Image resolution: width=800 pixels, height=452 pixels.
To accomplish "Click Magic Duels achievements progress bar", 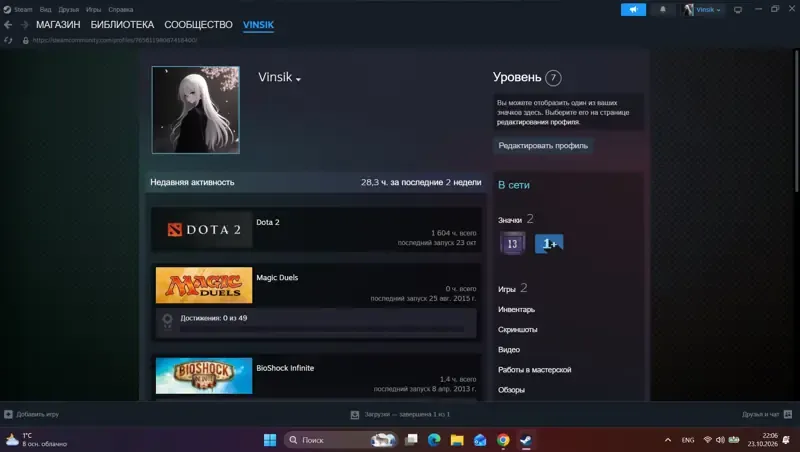I will point(322,330).
